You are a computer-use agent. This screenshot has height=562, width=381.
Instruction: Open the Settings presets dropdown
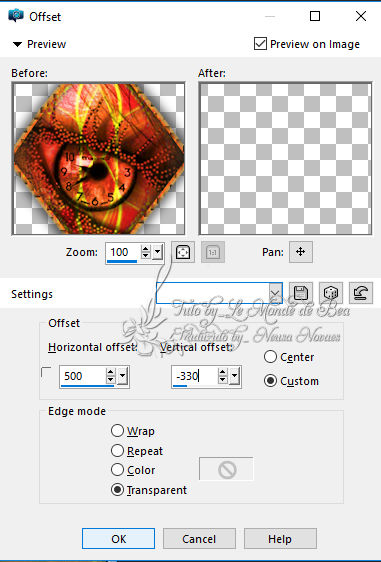click(275, 293)
